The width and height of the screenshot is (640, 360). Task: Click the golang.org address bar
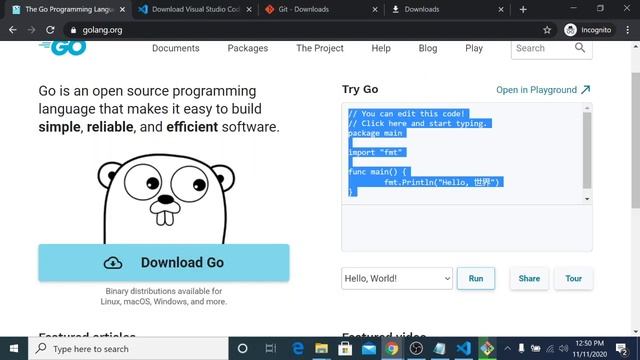(310, 30)
